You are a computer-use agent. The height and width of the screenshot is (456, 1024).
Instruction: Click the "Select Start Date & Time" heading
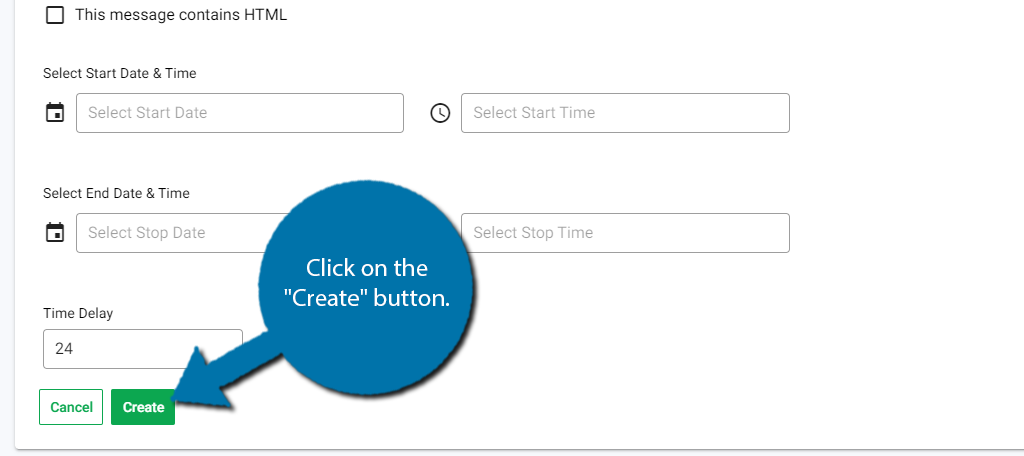click(120, 73)
